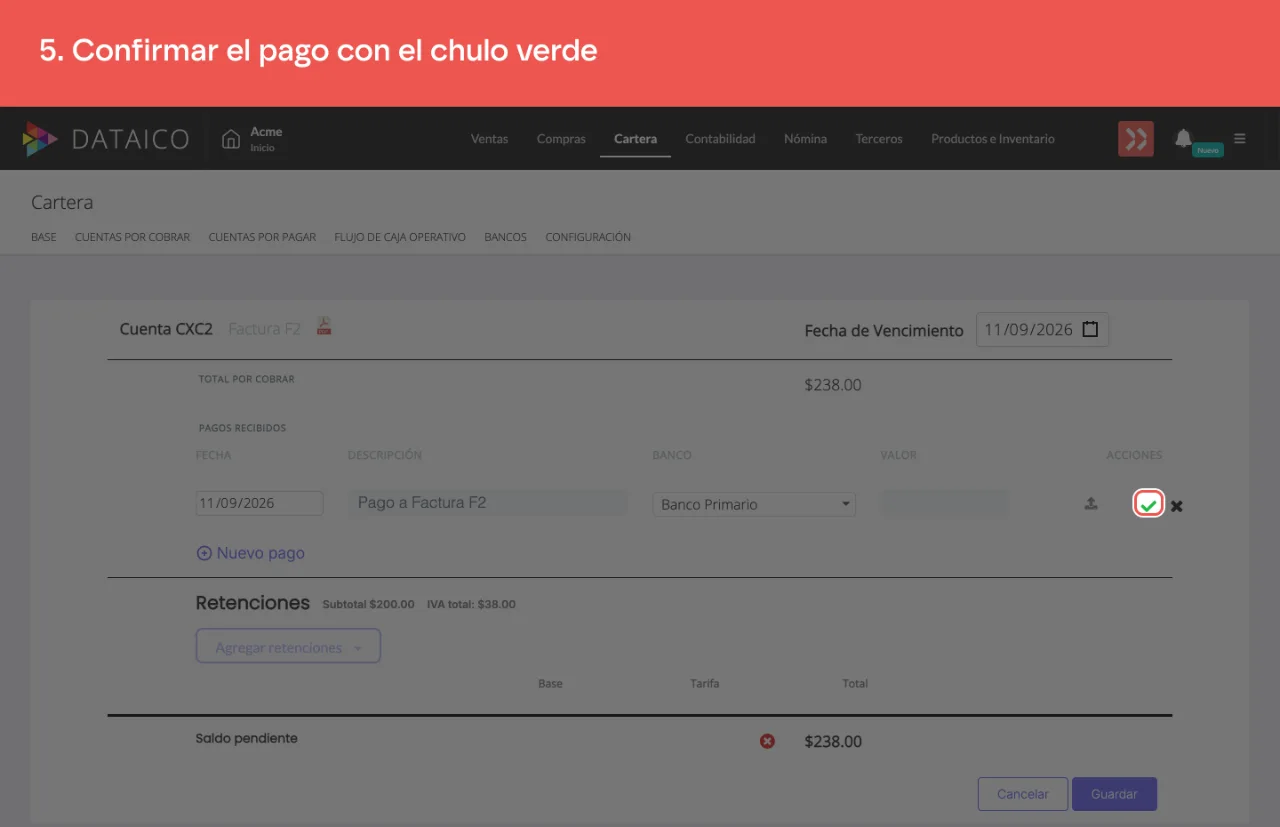
Task: Open the Contabilidad menu
Action: [720, 139]
